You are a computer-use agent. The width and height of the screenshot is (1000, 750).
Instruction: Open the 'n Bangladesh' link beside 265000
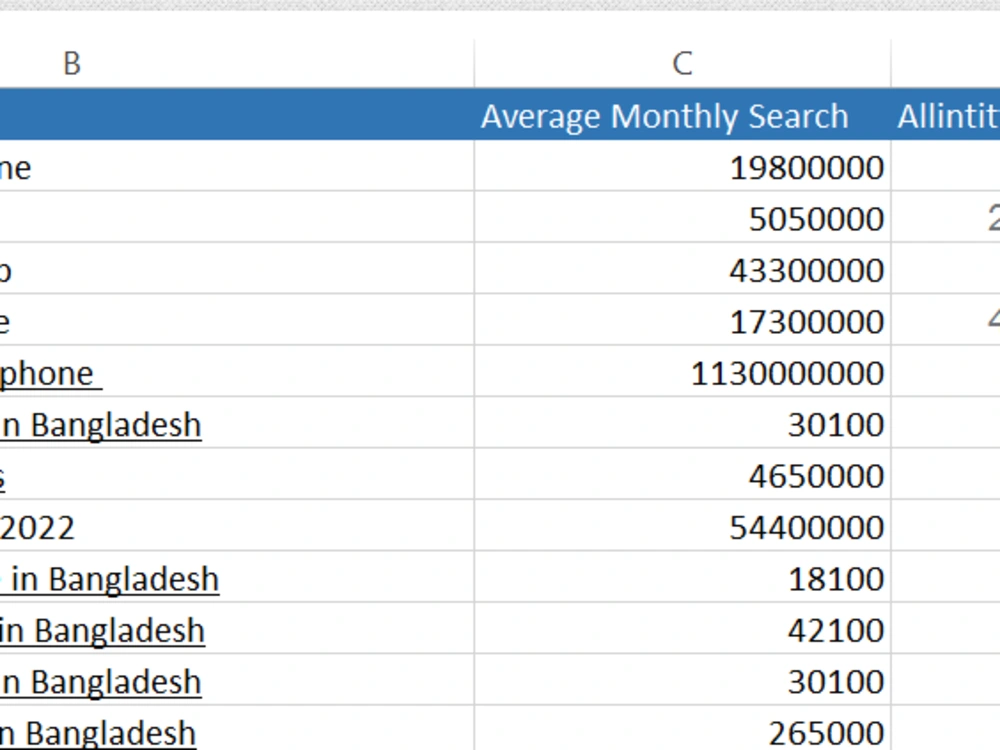(98, 733)
